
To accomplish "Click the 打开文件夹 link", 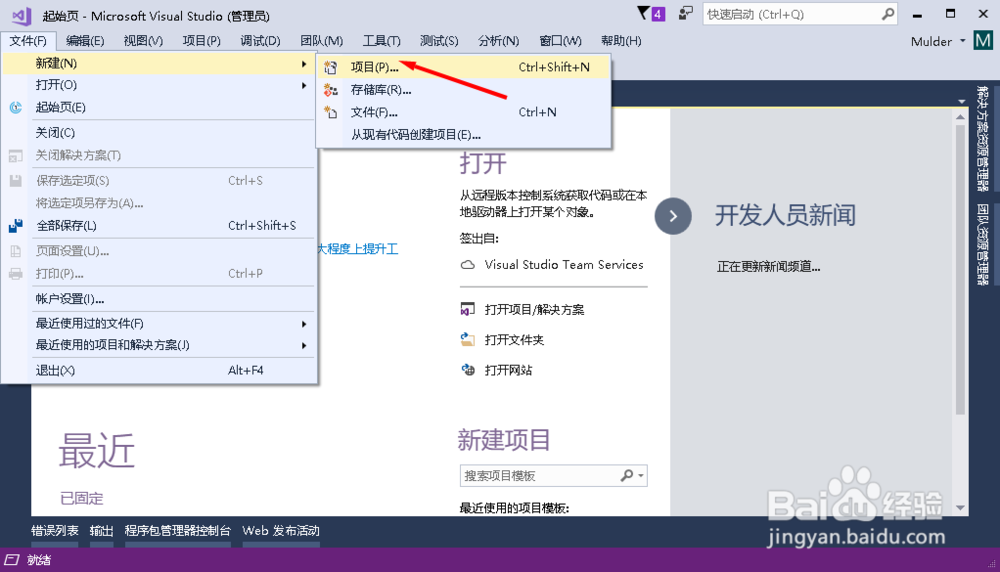I will (514, 340).
